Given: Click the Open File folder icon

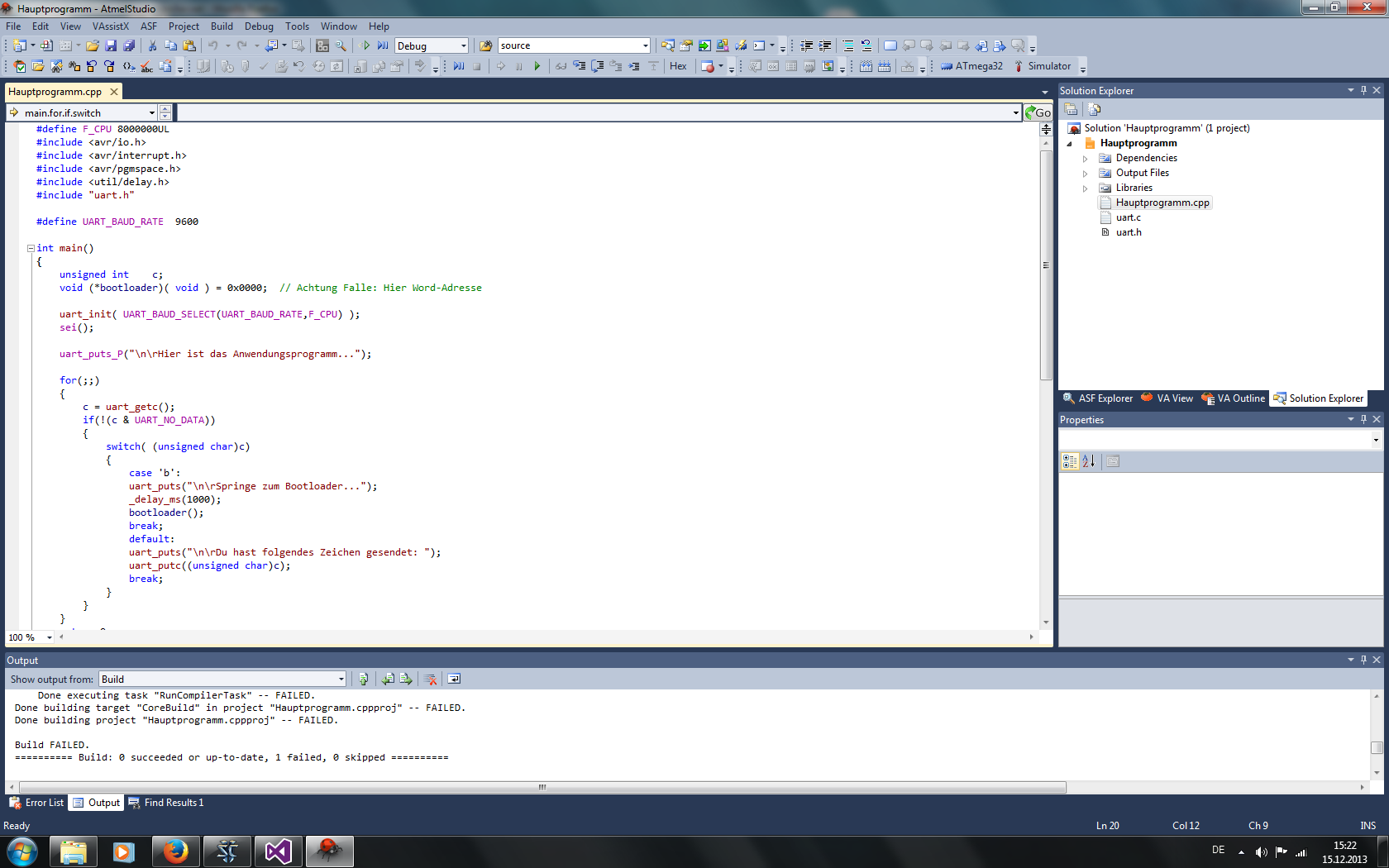Looking at the screenshot, I should point(93,45).
